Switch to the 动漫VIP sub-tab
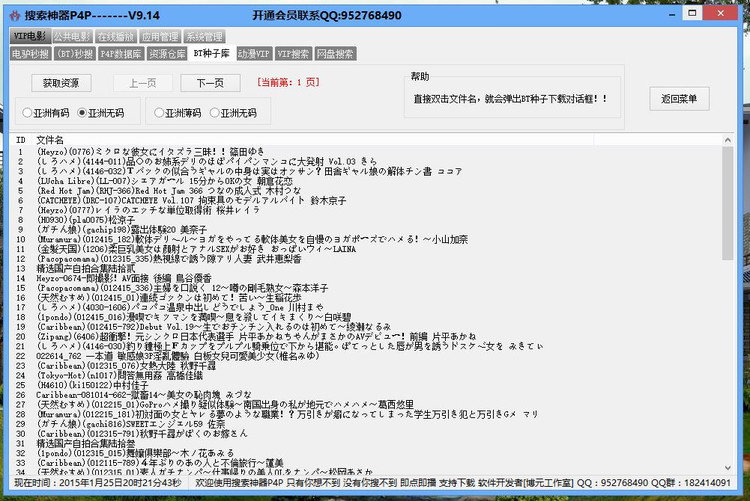The height and width of the screenshot is (501, 750). click(254, 54)
